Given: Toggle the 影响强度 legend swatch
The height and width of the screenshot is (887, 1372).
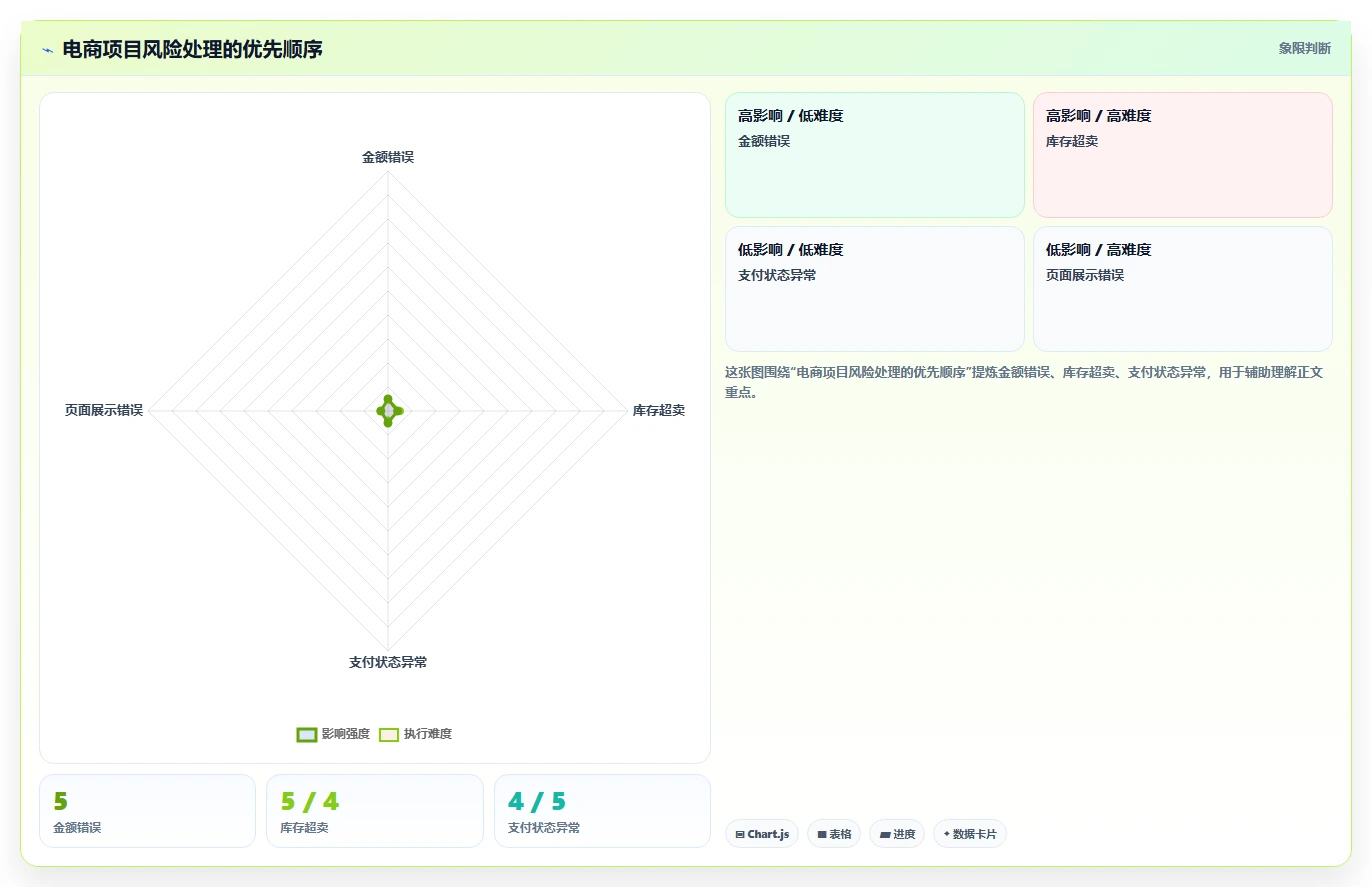Looking at the screenshot, I should (307, 734).
